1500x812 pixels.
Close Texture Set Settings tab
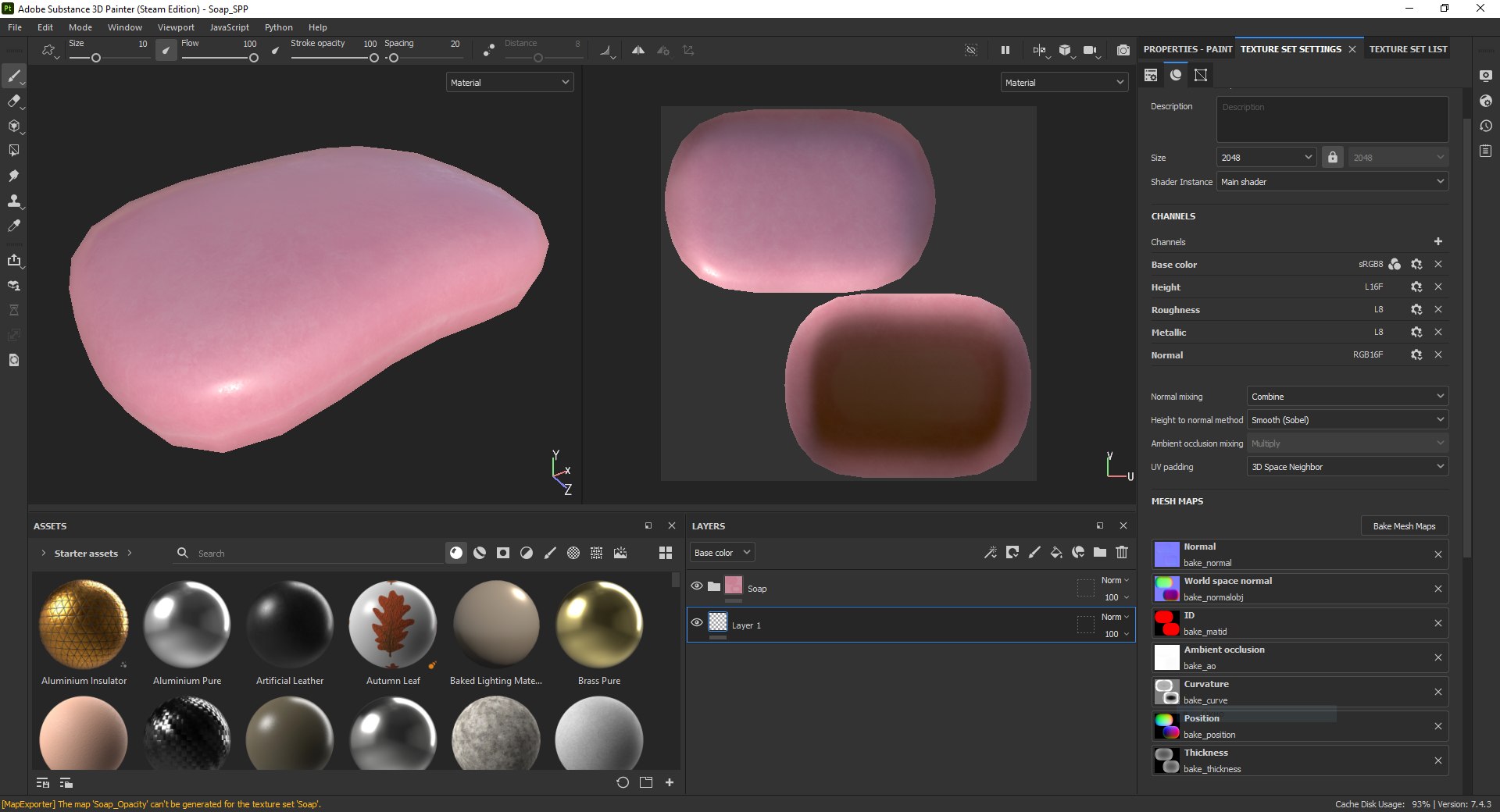click(1352, 49)
